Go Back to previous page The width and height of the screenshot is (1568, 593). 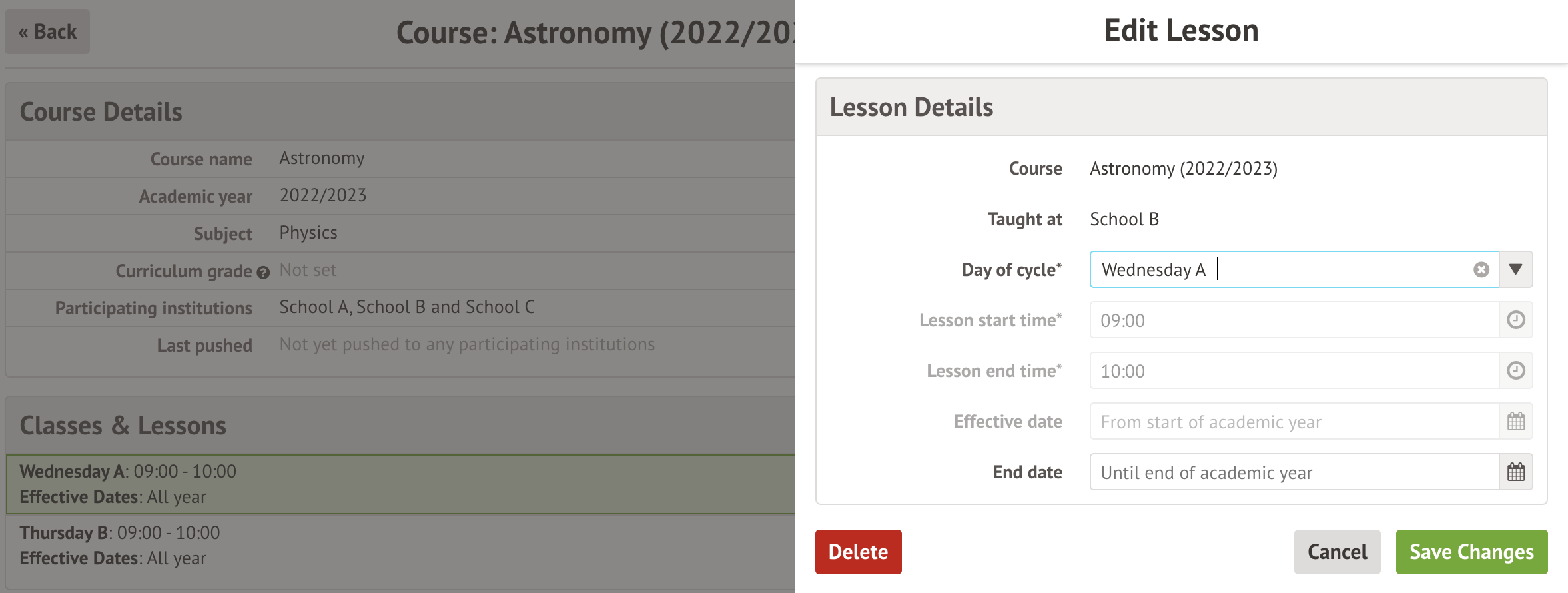(x=47, y=32)
